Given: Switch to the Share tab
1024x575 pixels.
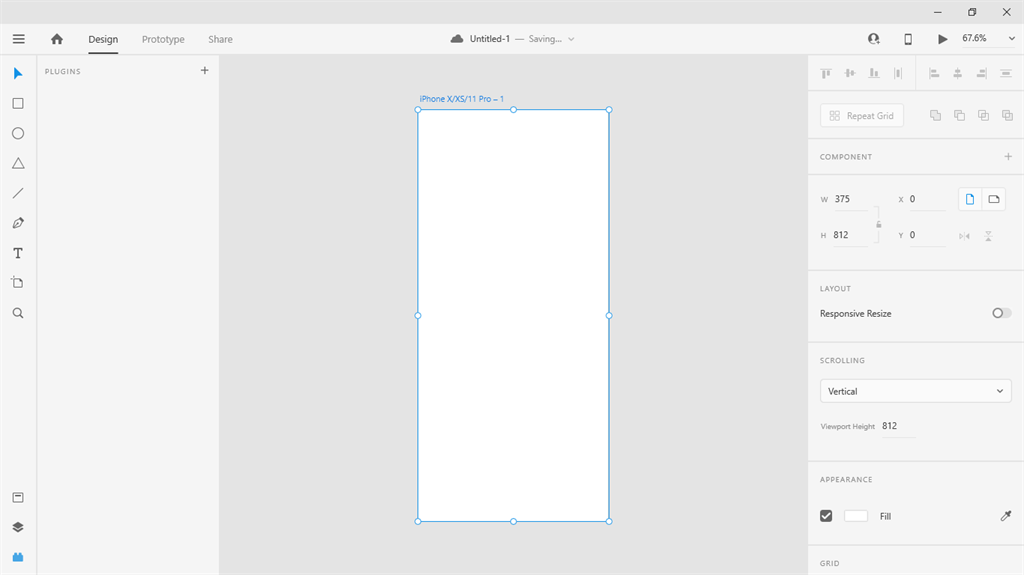Looking at the screenshot, I should [220, 39].
